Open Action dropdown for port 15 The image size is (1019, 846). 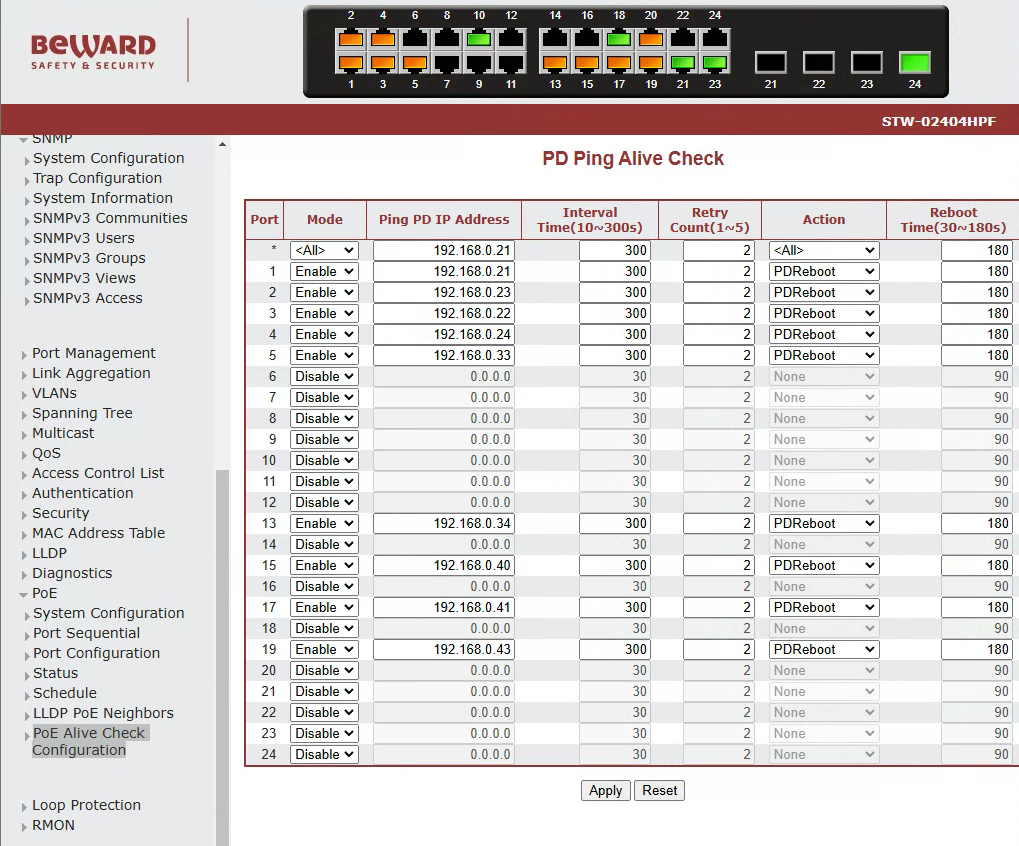[823, 565]
